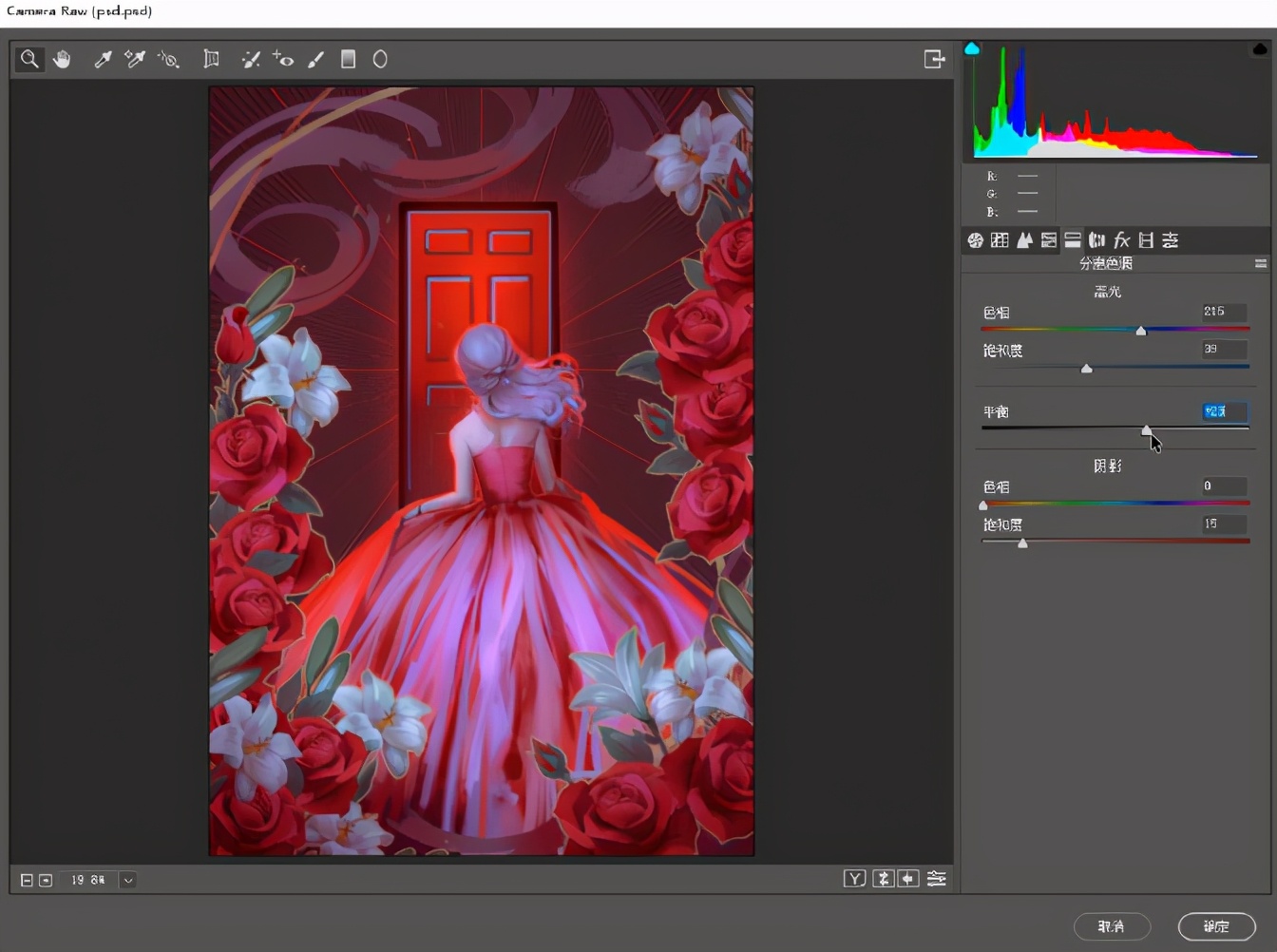Activate the Spot Removal tool
Image resolution: width=1277 pixels, height=952 pixels.
(251, 60)
